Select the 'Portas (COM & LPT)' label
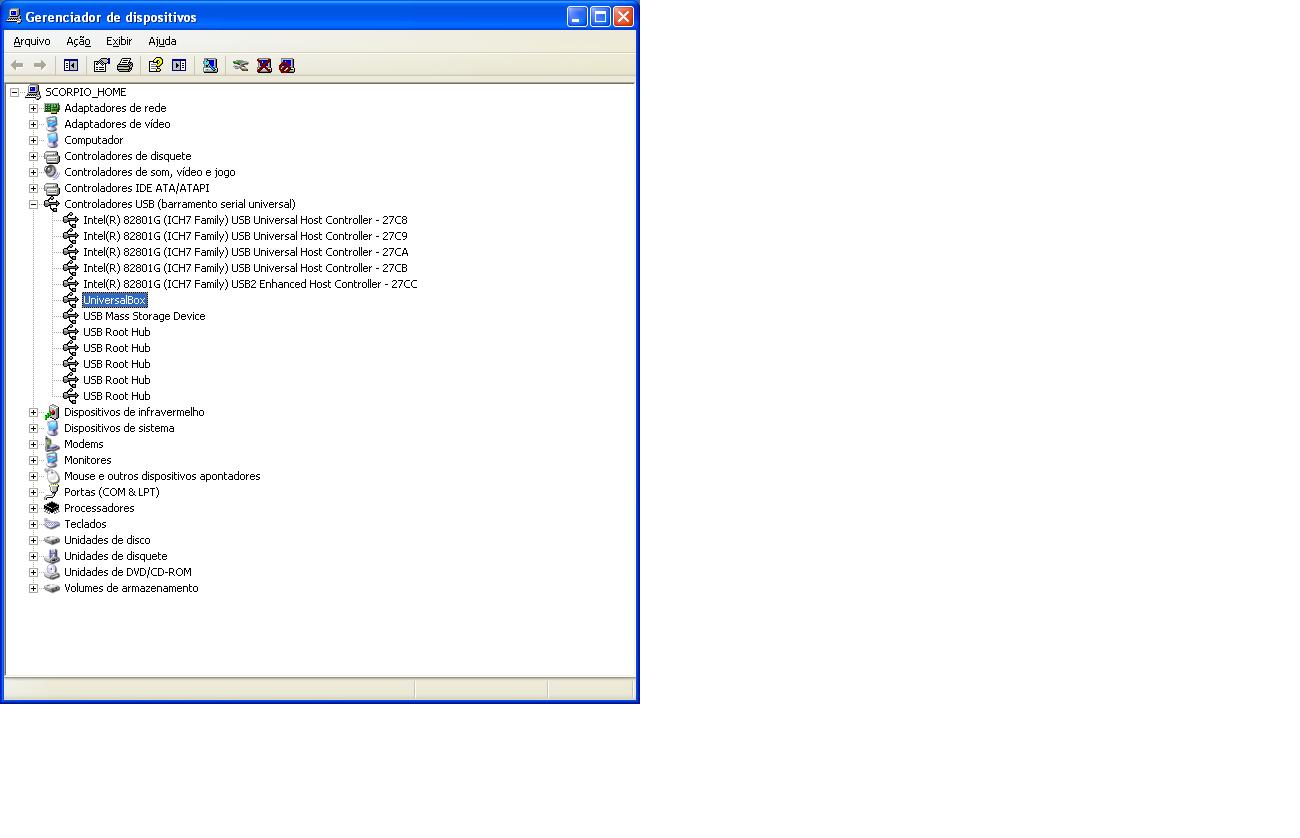The height and width of the screenshot is (838, 1300). pyautogui.click(x=112, y=492)
